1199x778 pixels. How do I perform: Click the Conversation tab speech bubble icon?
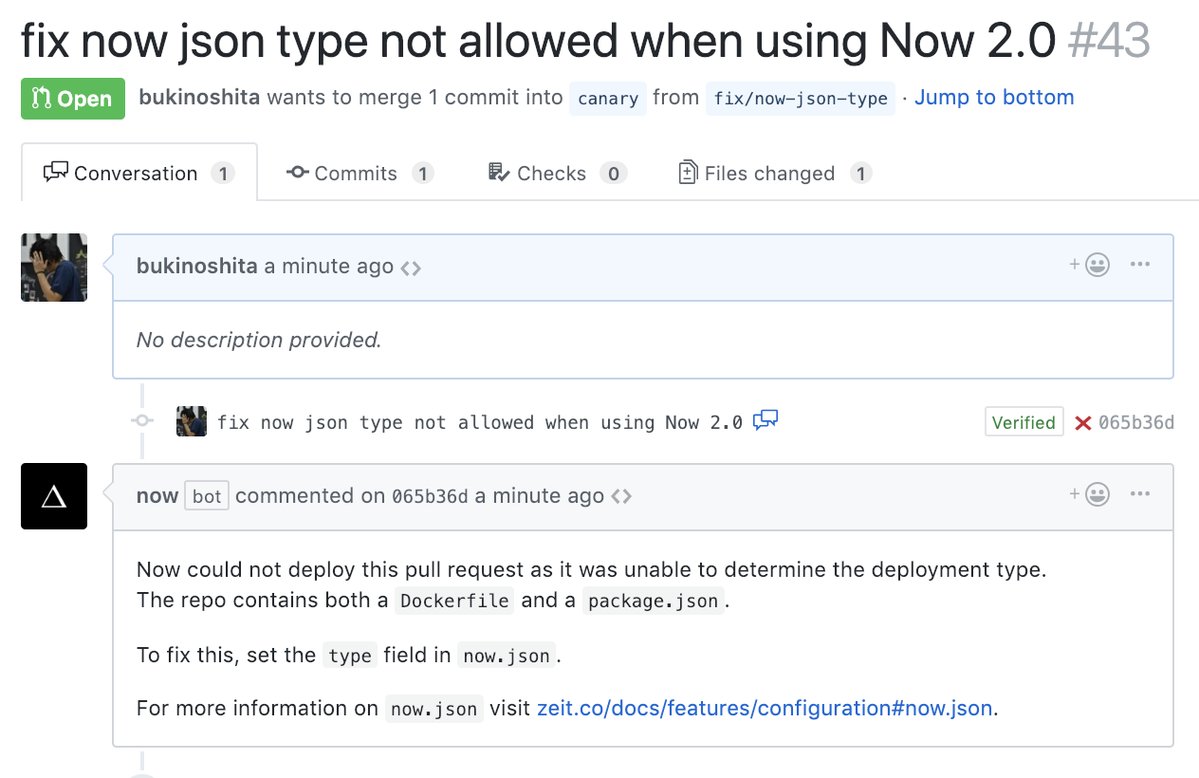56,173
